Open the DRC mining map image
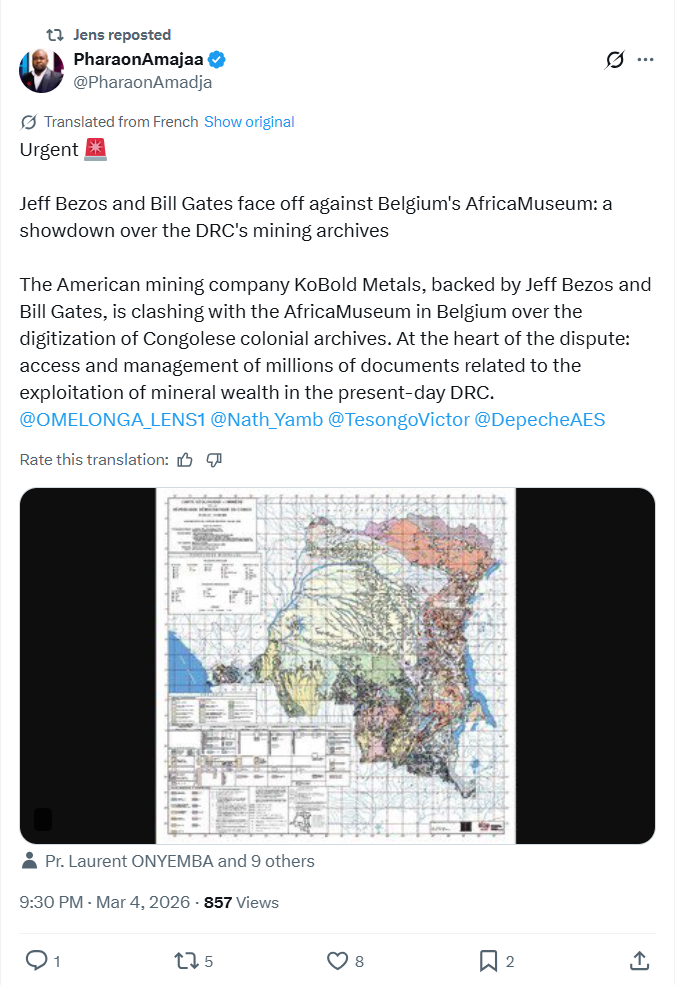Screen dimensions: 692x985 click(337, 665)
